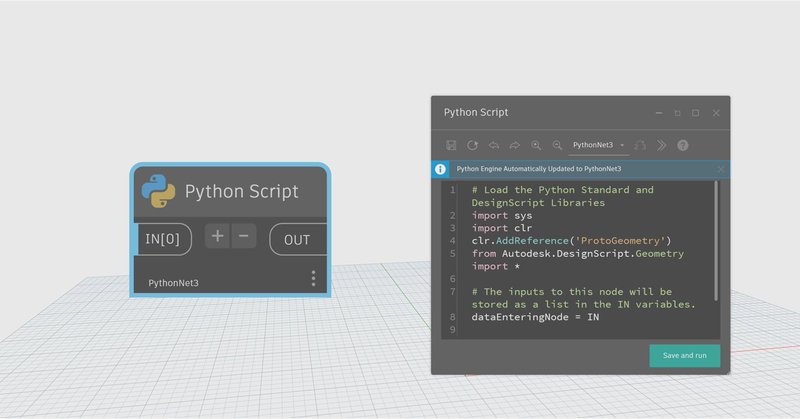This screenshot has height=419, width=800.
Task: Open the PythonNet3 engine dropdown
Action: pyautogui.click(x=598, y=145)
